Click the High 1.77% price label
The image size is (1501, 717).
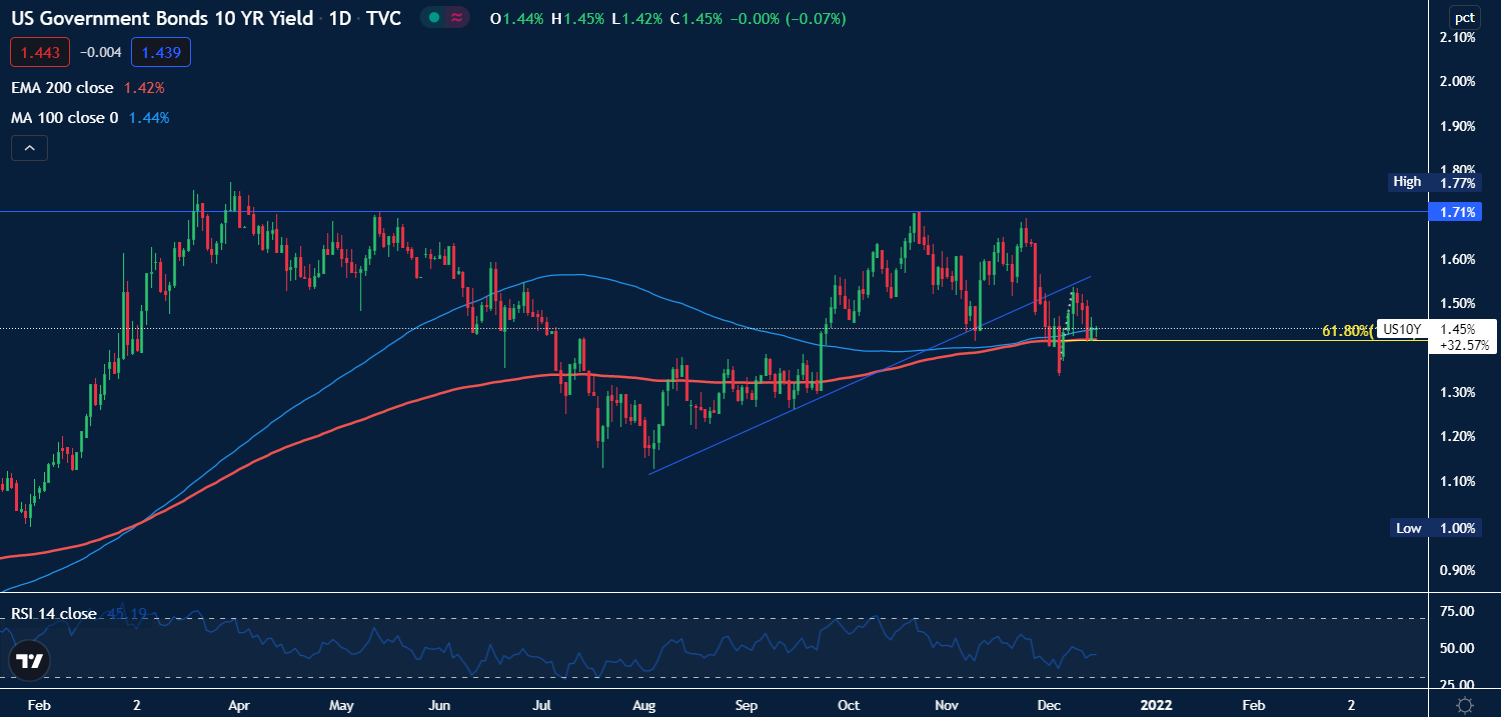coord(1435,182)
